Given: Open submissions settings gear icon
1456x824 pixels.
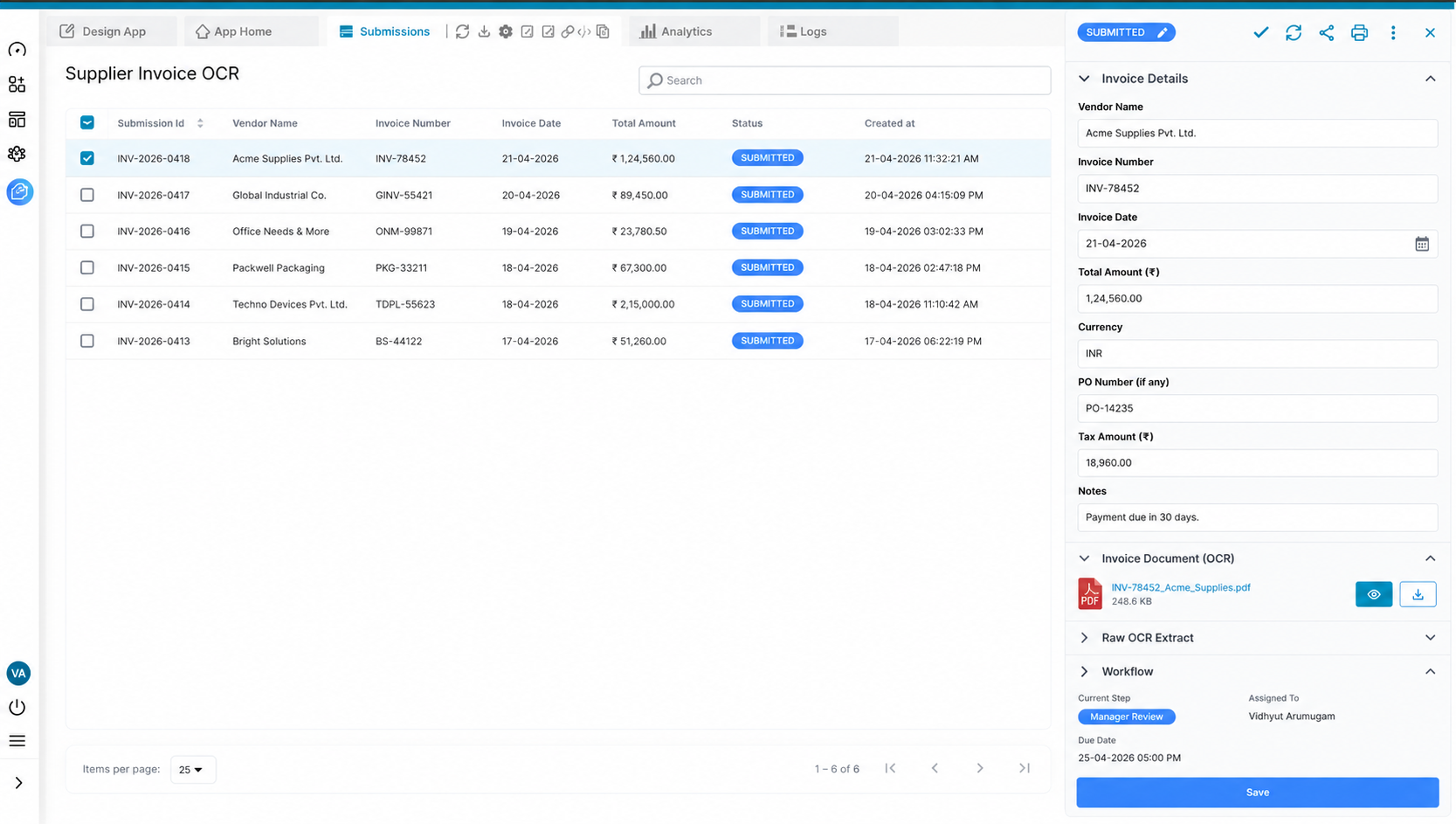Looking at the screenshot, I should coord(506,31).
